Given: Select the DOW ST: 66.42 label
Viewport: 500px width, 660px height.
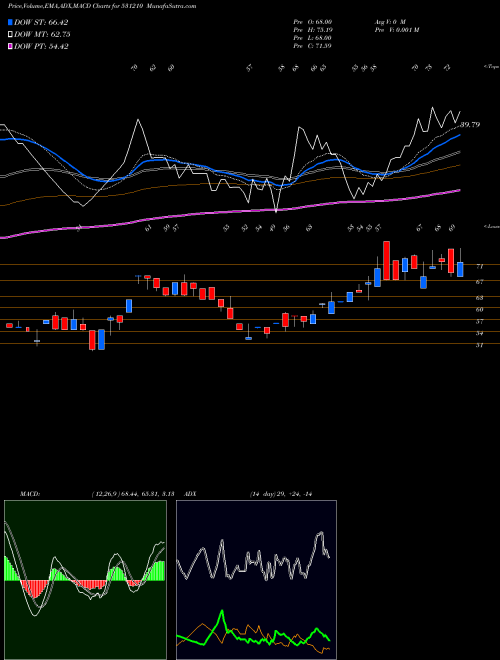Looking at the screenshot, I should coord(41,22).
